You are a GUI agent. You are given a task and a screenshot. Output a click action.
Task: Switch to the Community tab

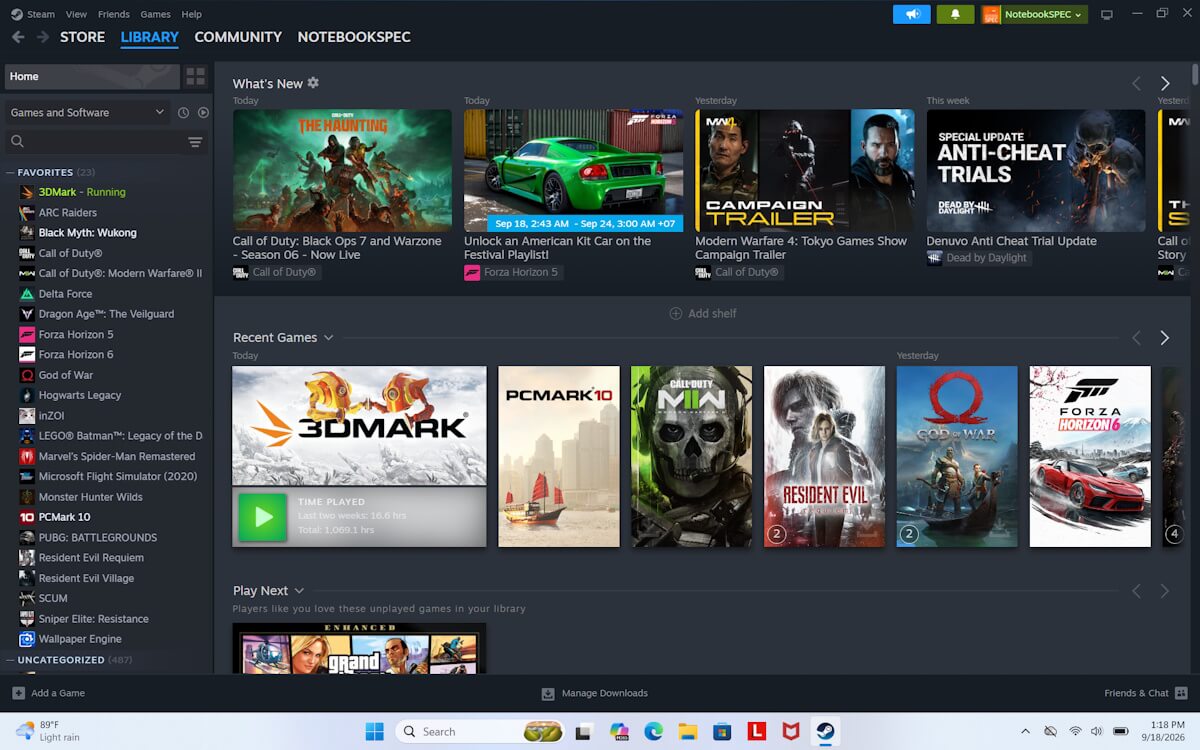238,37
